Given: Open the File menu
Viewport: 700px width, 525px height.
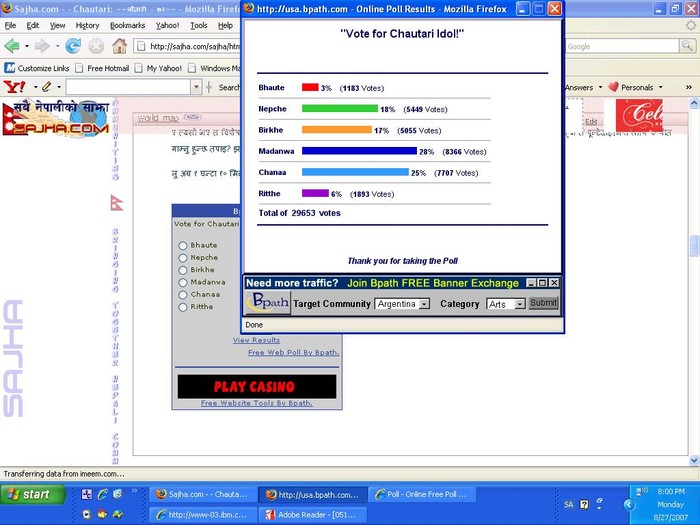Looking at the screenshot, I should click(x=10, y=25).
